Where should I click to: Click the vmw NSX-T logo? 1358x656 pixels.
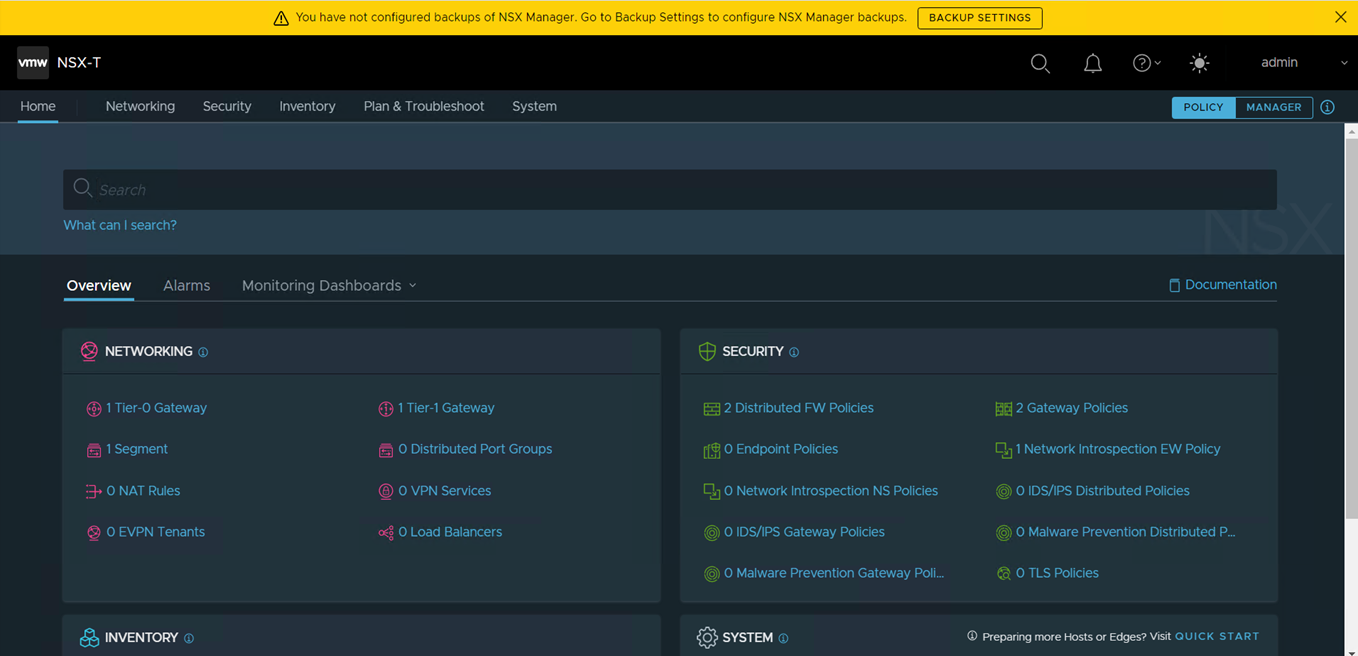[33, 62]
